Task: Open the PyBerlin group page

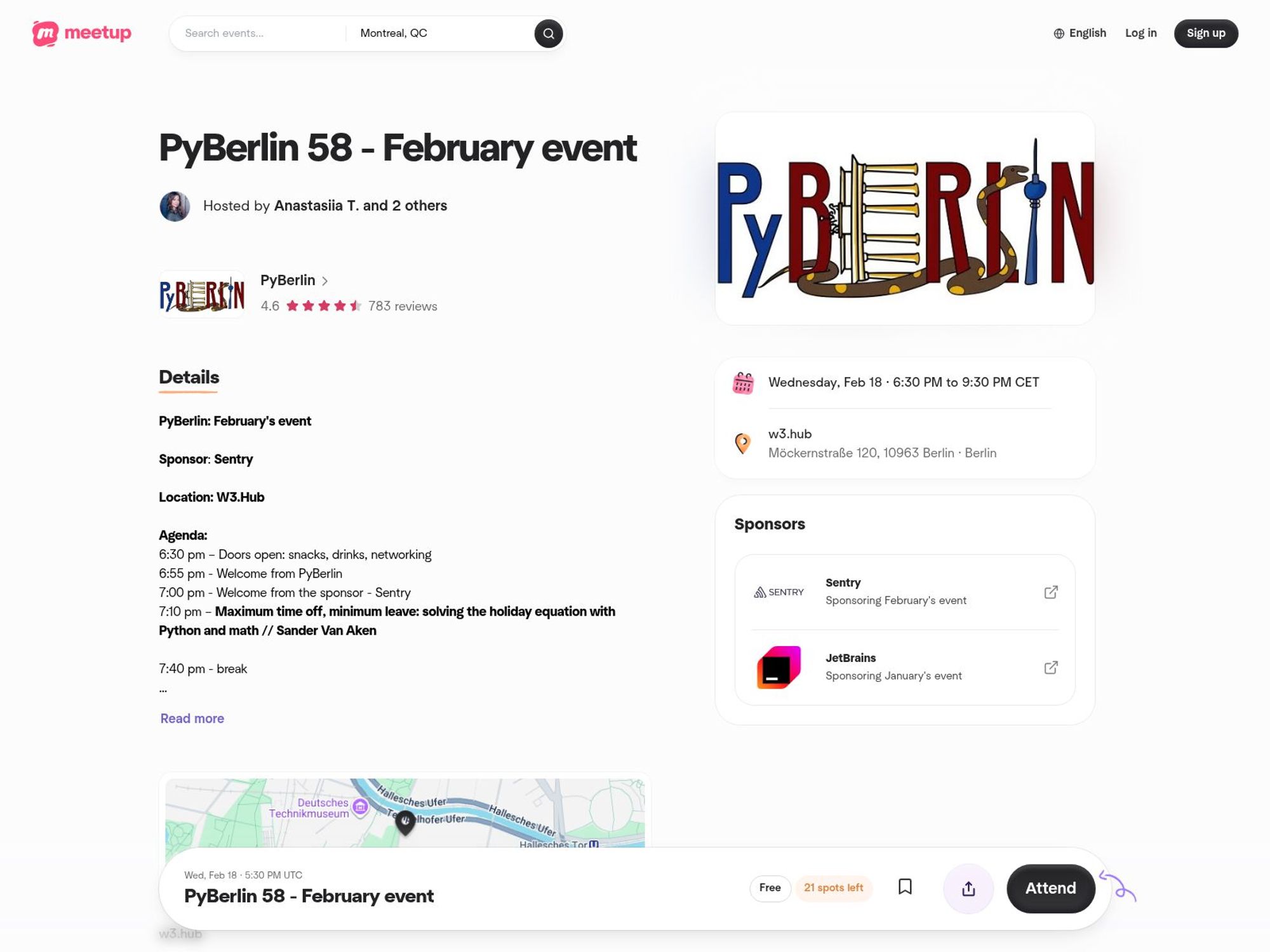Action: click(x=287, y=280)
